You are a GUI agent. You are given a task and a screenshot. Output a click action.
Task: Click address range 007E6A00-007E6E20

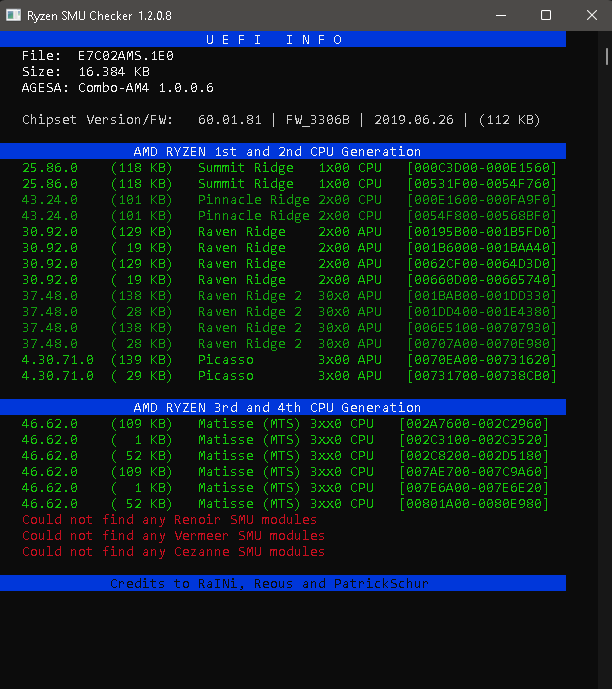[474, 488]
